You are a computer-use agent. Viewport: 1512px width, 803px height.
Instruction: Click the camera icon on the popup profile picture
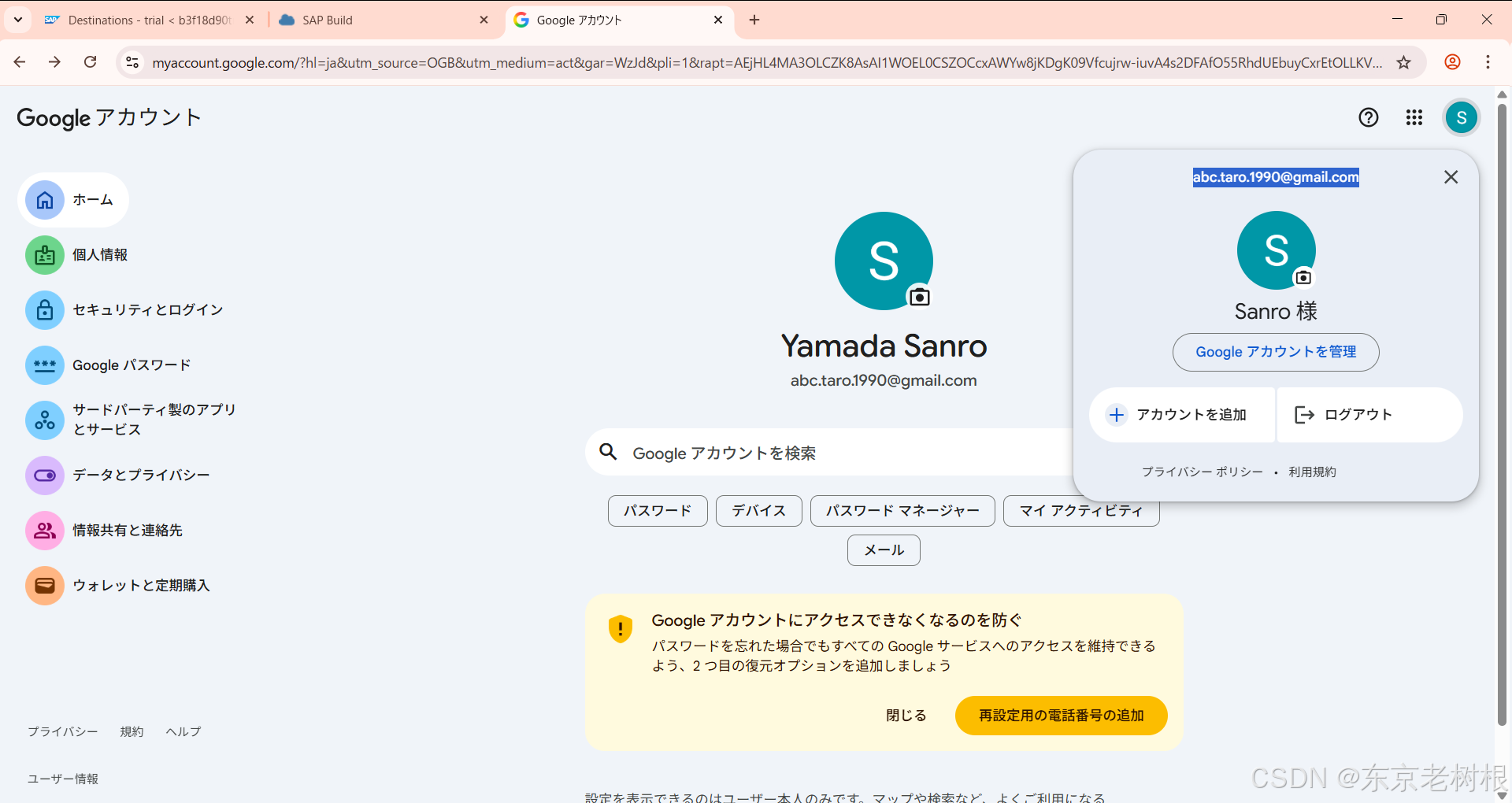pyautogui.click(x=1303, y=277)
